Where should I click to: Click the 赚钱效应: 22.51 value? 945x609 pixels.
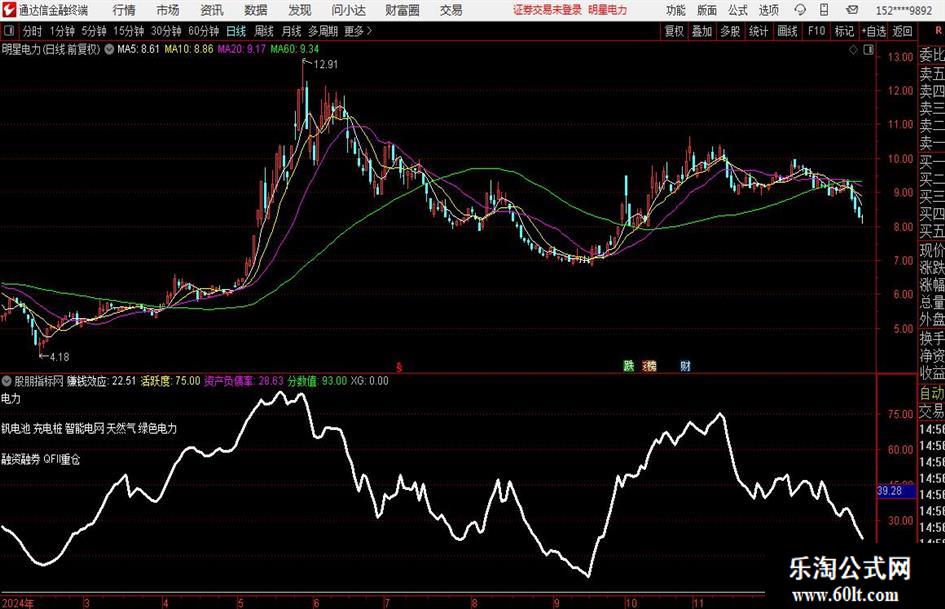[x=101, y=380]
